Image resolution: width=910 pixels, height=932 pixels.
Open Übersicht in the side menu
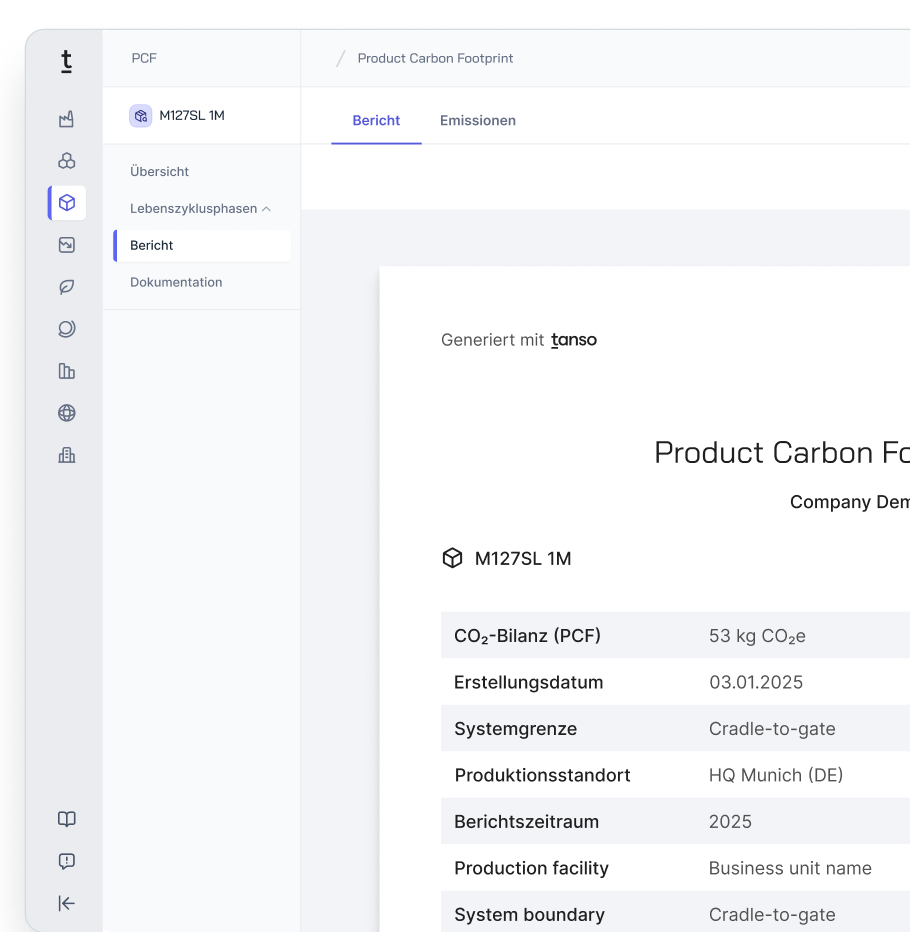pyautogui.click(x=159, y=172)
